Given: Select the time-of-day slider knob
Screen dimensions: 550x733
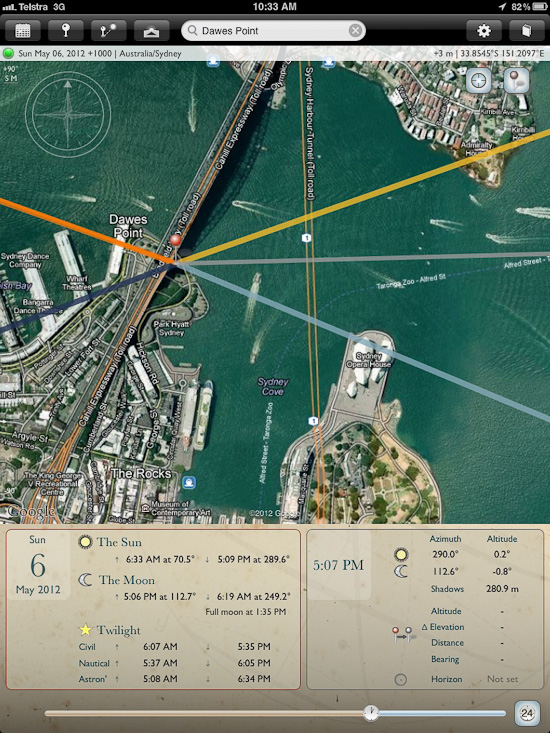Looking at the screenshot, I should click(371, 713).
